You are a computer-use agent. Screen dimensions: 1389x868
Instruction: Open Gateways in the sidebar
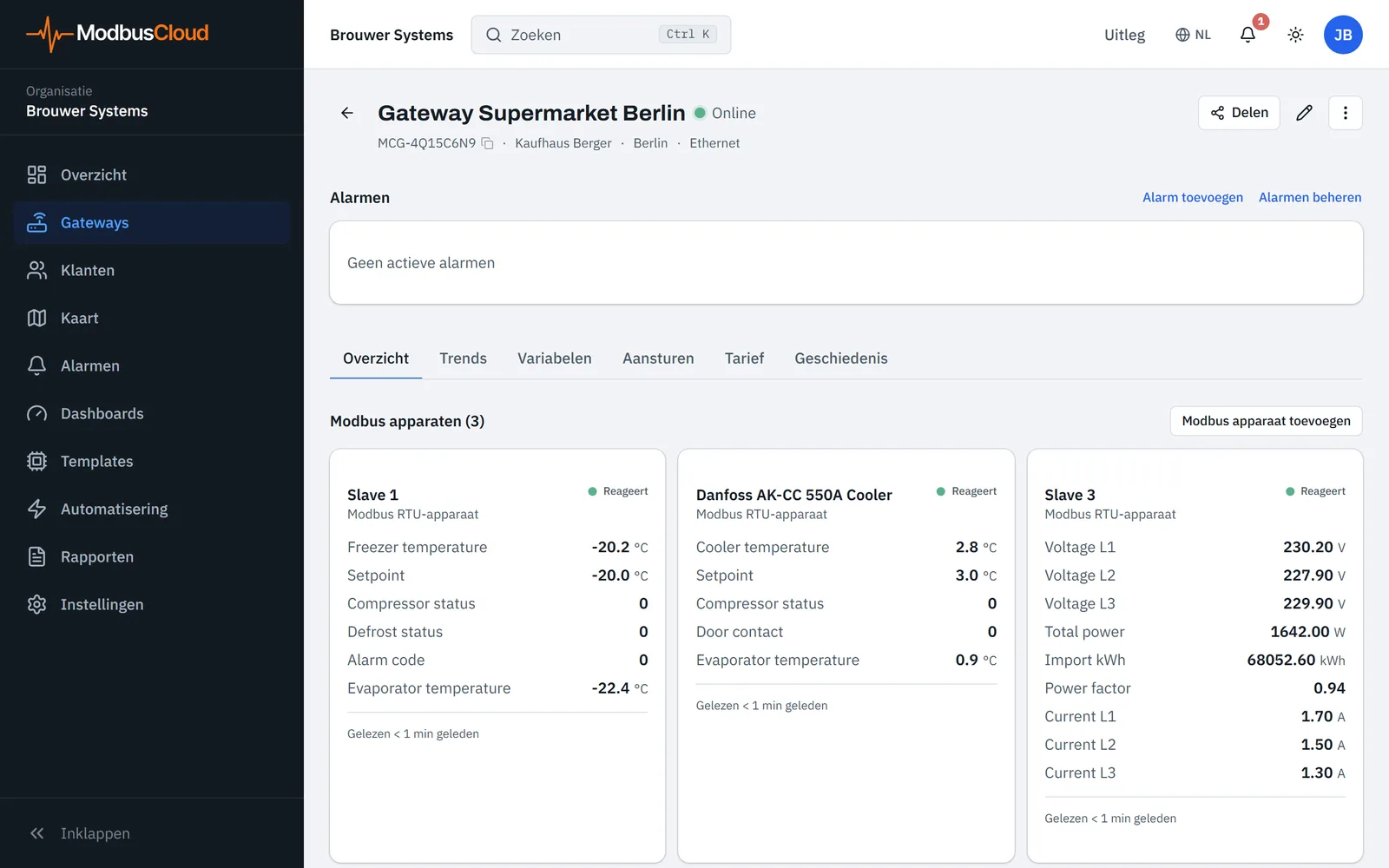(x=152, y=222)
